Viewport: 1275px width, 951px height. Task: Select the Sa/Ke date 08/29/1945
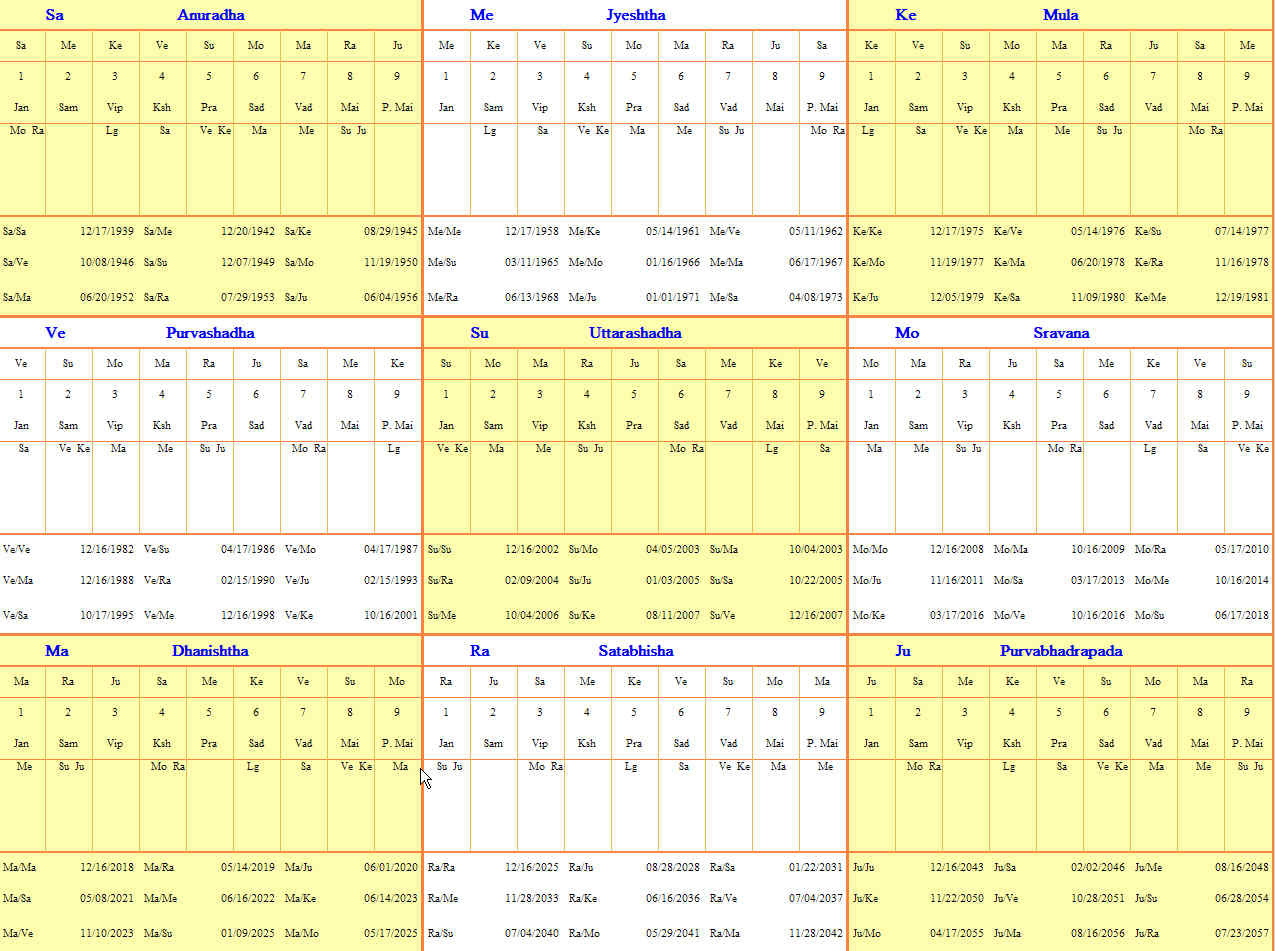click(x=391, y=231)
